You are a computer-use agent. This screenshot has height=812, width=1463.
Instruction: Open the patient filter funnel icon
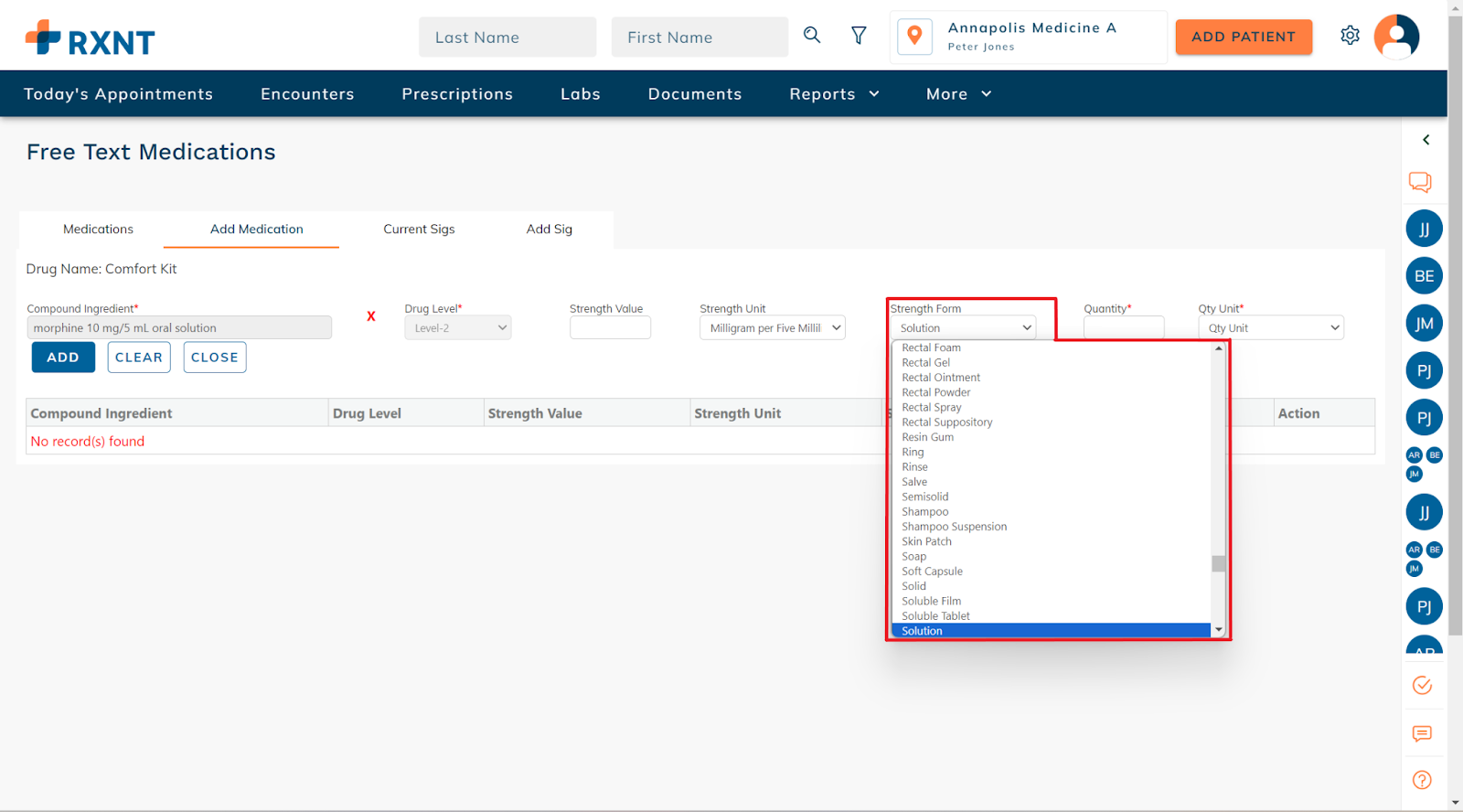click(x=859, y=36)
